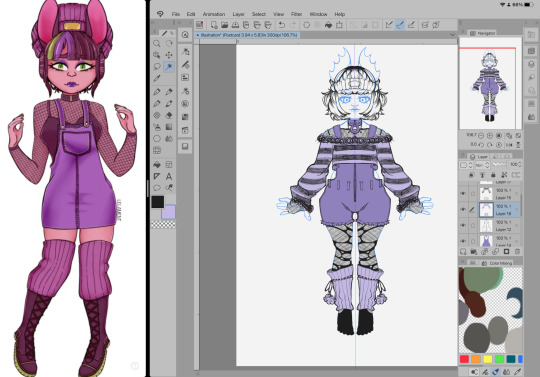
Task: Open the Layer menu
Action: (238, 14)
